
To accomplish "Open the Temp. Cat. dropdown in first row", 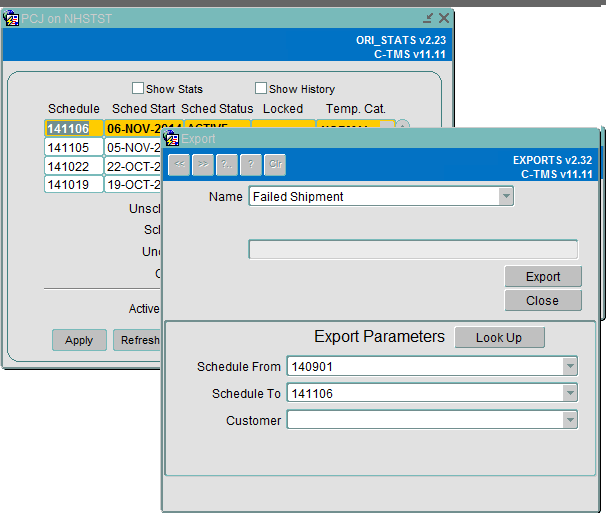I will point(387,125).
